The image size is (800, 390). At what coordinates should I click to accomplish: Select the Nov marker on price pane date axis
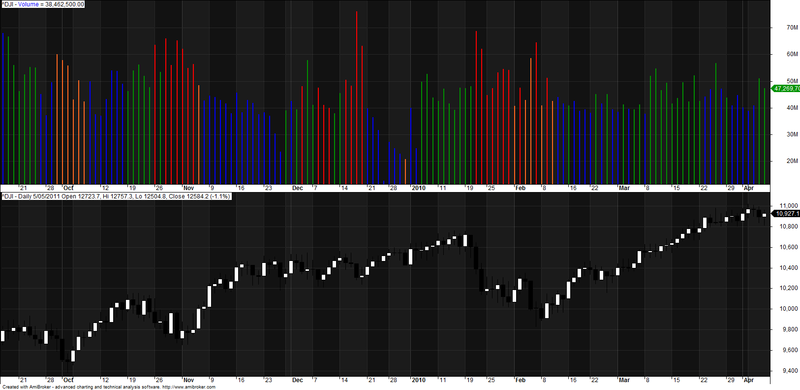(189, 380)
